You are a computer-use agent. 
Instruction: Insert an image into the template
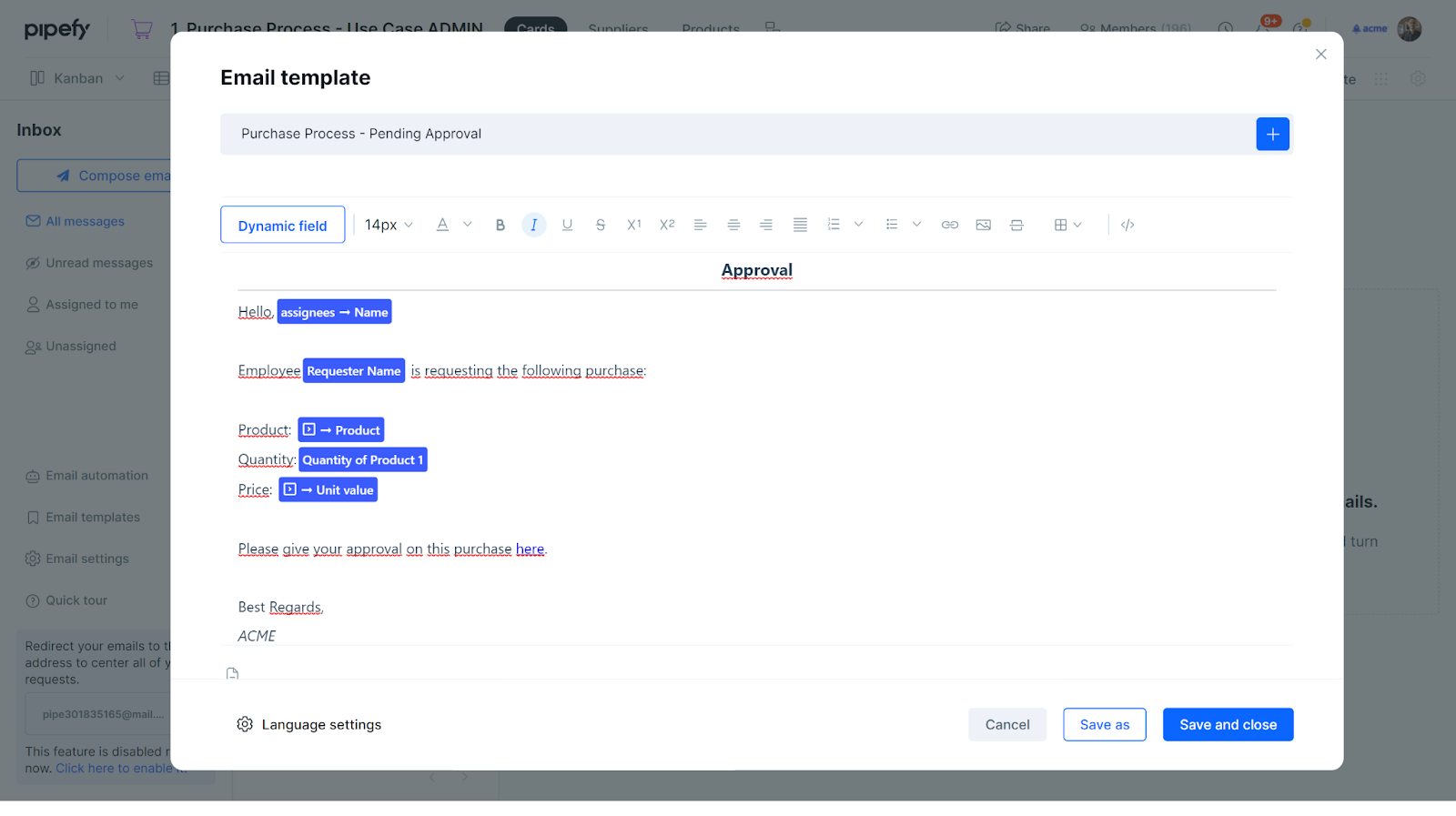[x=983, y=225]
